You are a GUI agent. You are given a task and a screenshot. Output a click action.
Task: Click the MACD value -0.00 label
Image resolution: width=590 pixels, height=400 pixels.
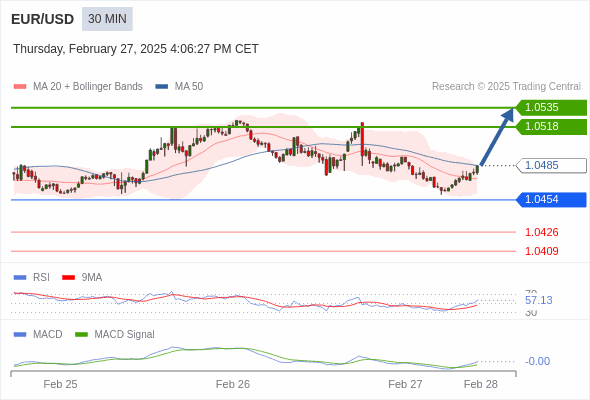(x=537, y=361)
